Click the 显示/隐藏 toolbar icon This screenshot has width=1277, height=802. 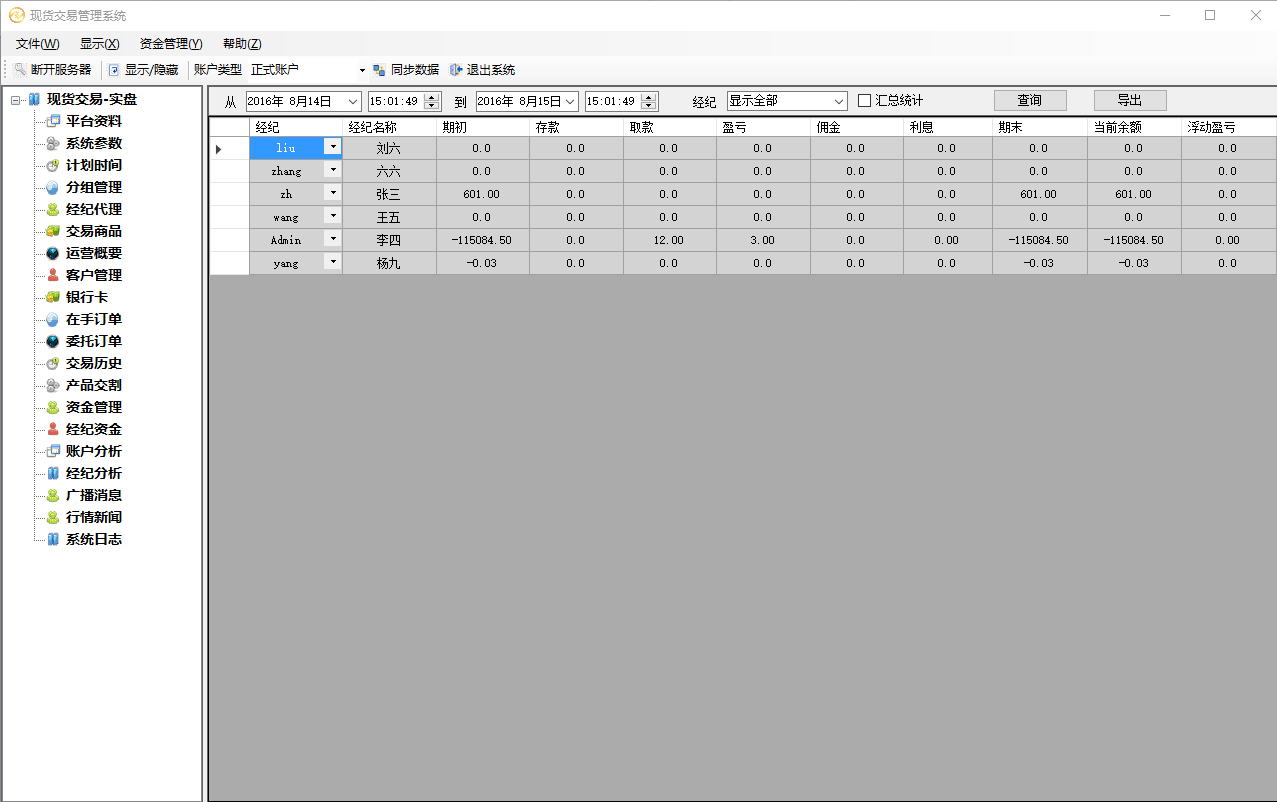(114, 70)
